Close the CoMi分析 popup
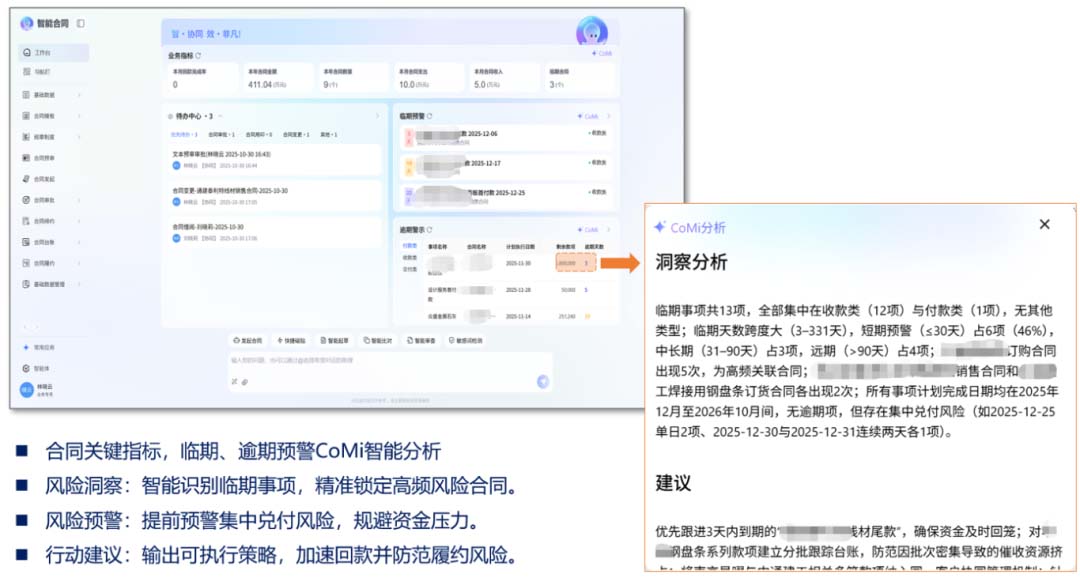Viewport: 1080px width, 578px height. tap(1044, 225)
